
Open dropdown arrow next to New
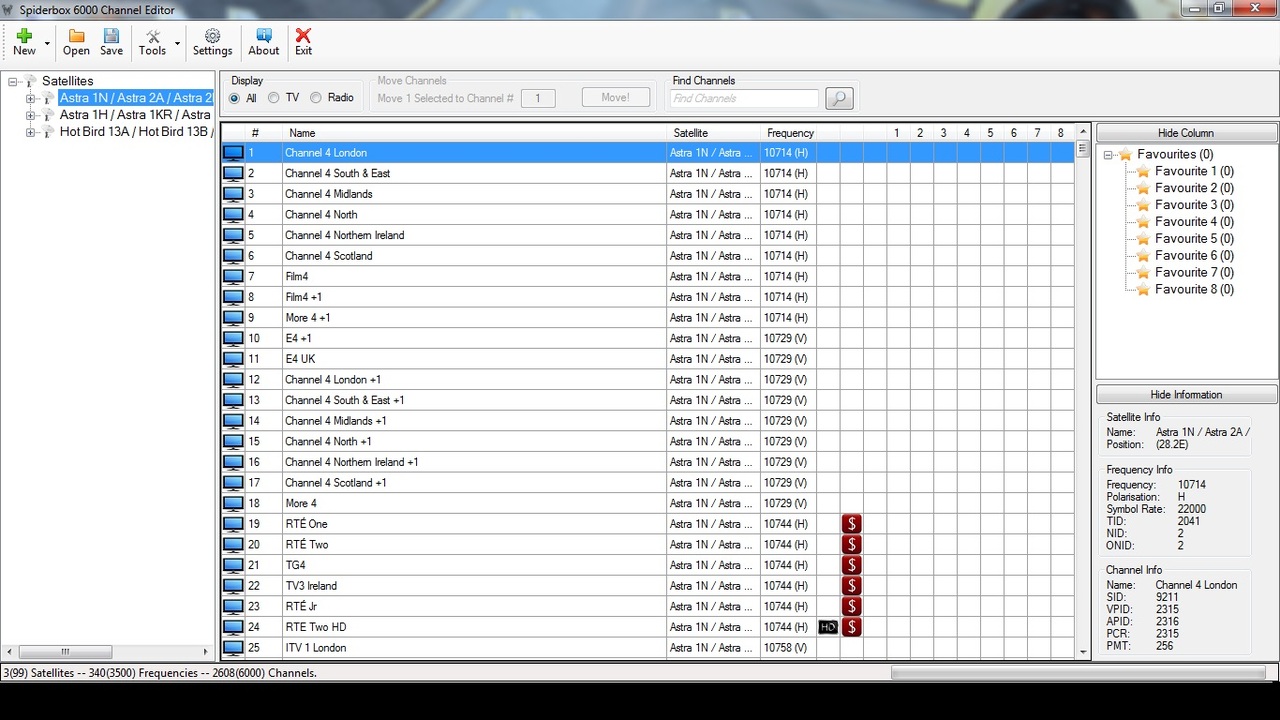click(x=47, y=44)
